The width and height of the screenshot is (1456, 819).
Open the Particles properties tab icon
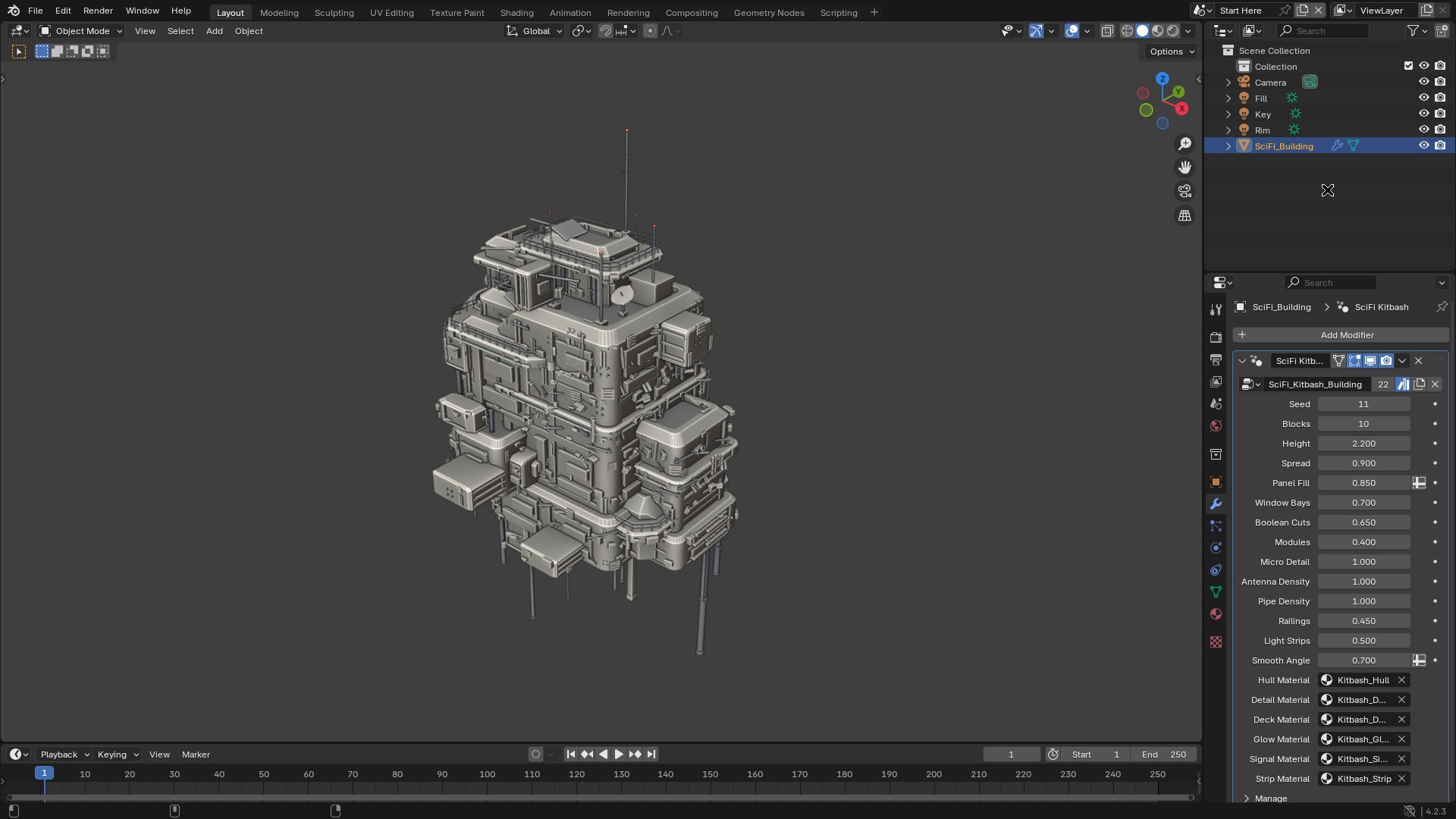click(x=1216, y=526)
